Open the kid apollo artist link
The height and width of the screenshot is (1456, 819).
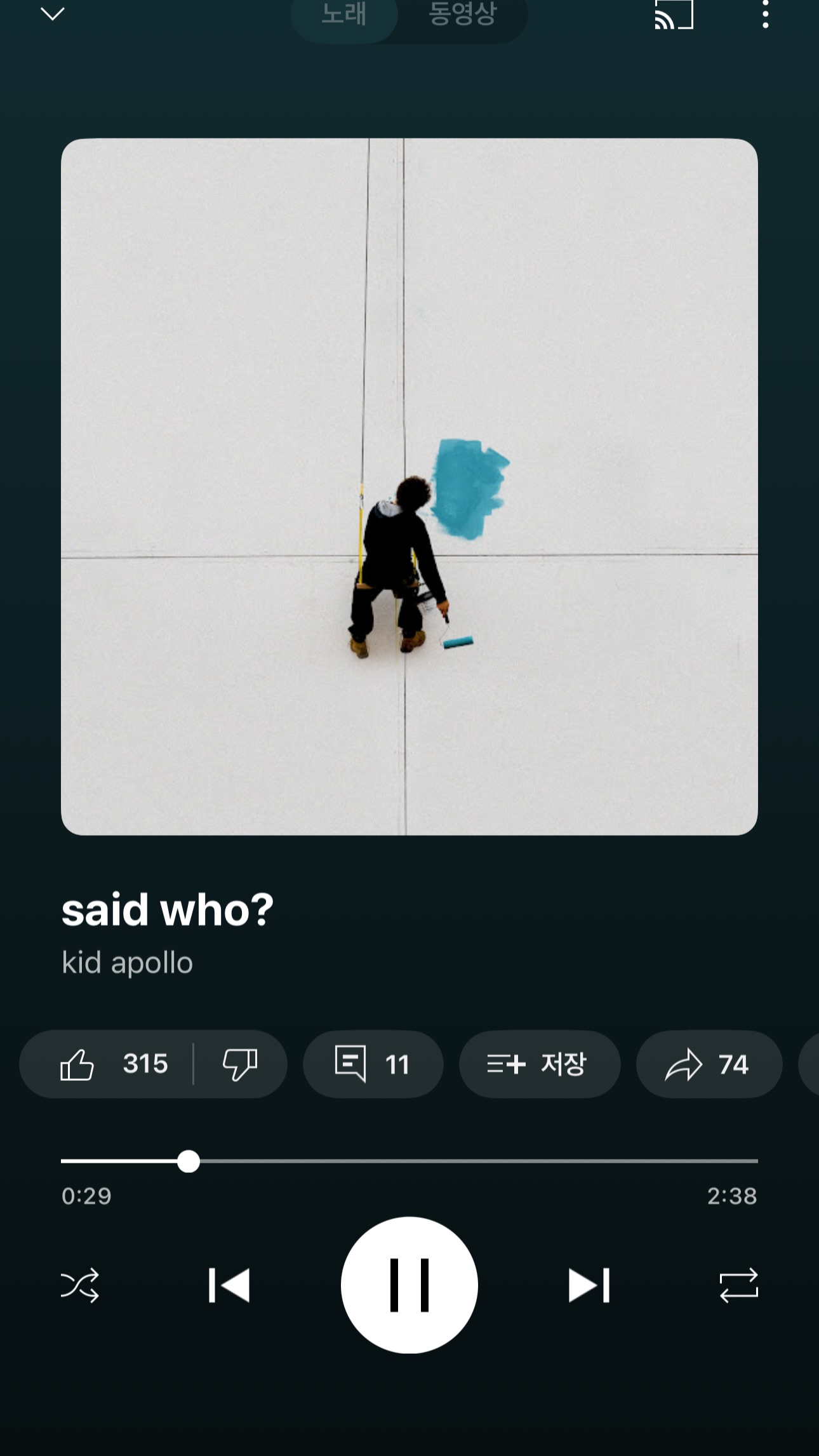(128, 963)
